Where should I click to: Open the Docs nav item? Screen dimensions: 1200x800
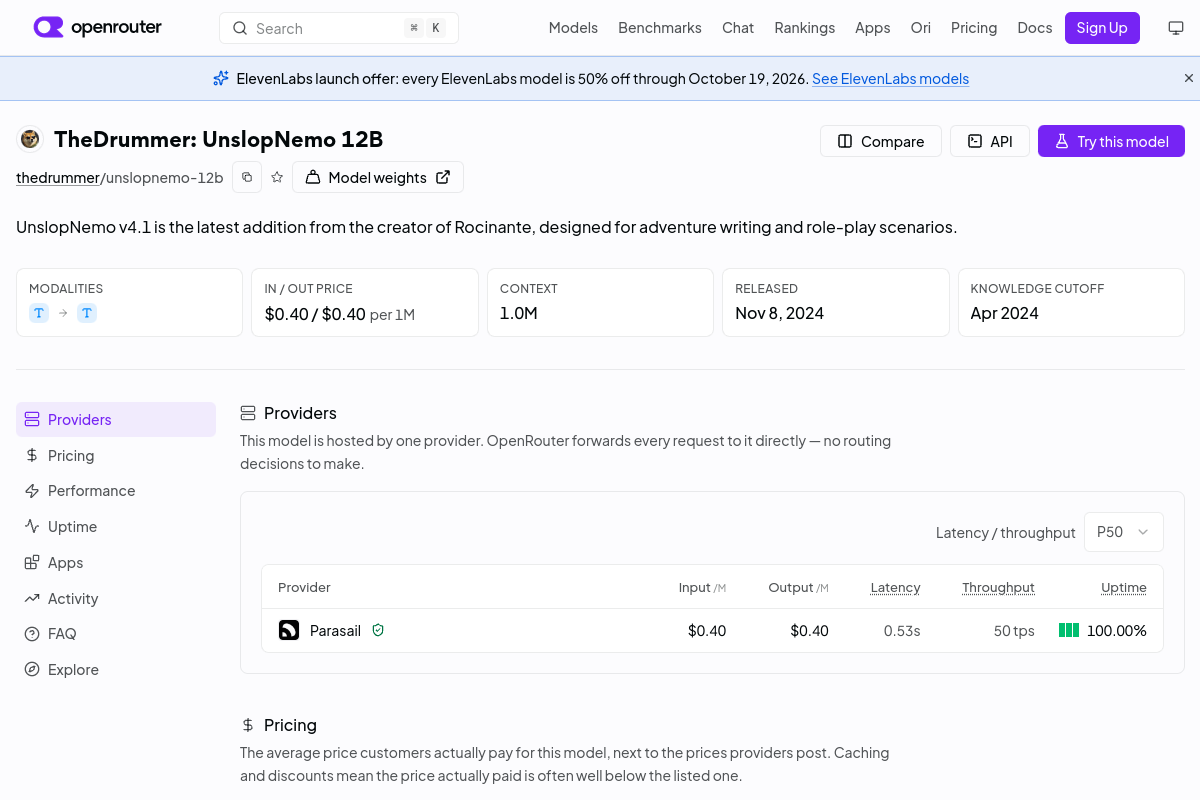1035,28
